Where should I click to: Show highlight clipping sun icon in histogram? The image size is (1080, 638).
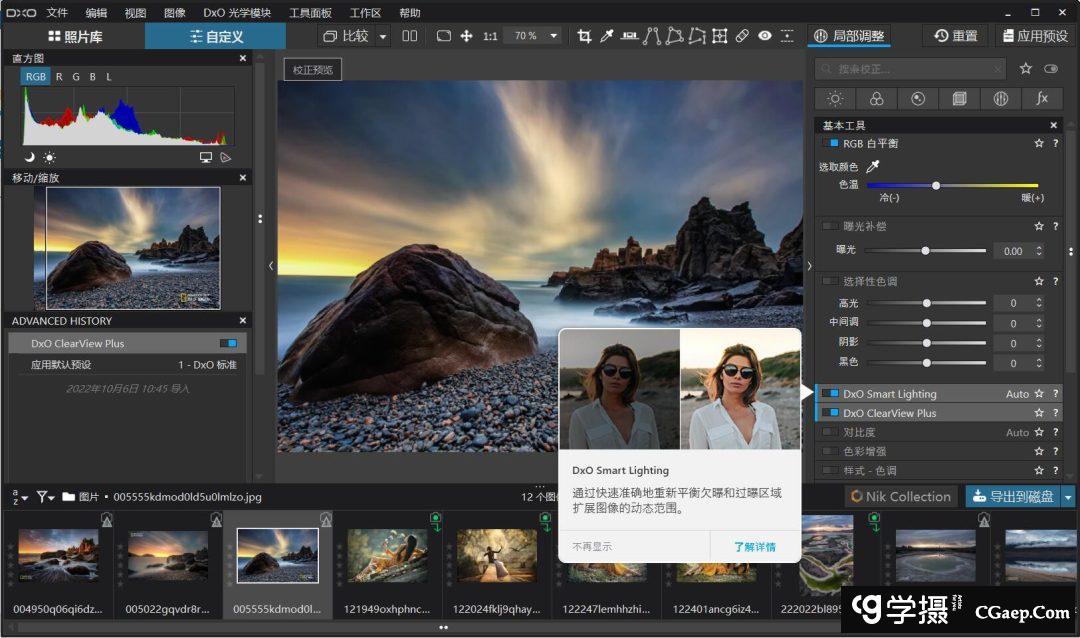(49, 157)
